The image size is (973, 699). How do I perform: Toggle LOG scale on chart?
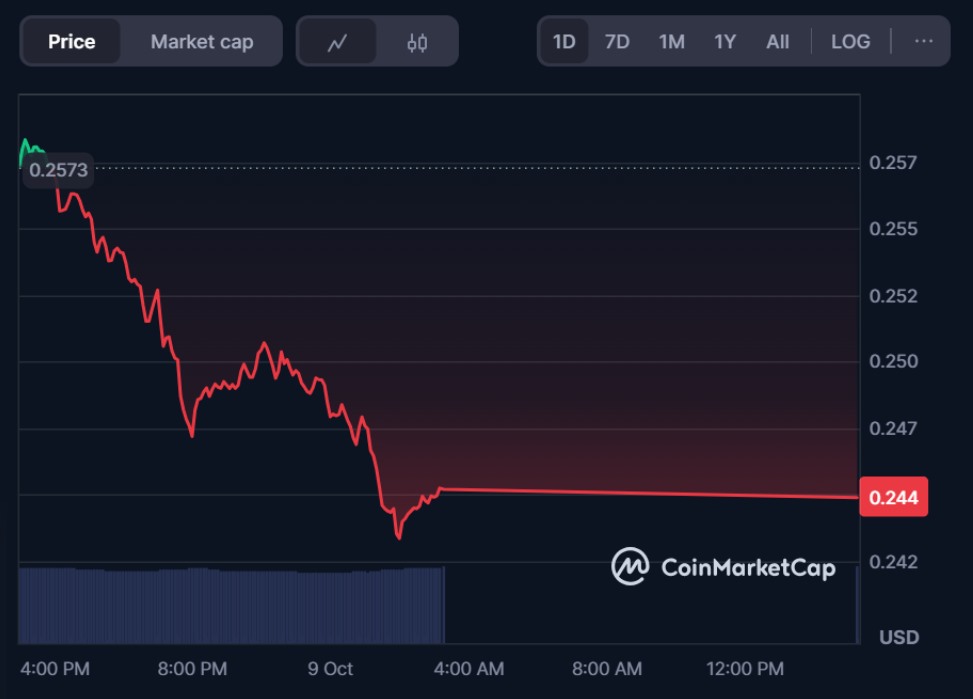[851, 42]
